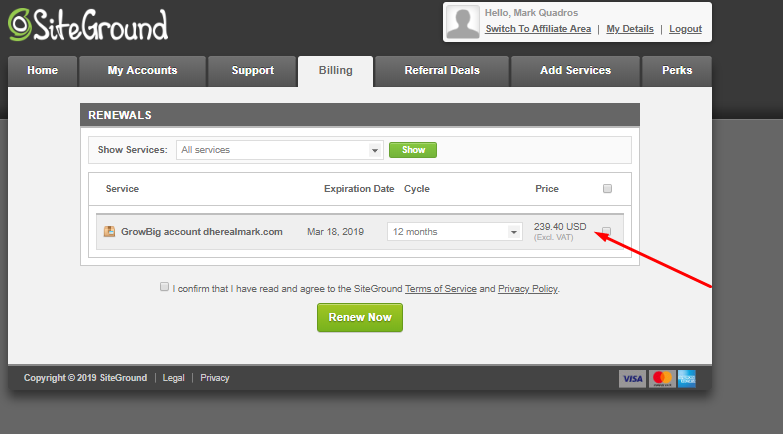This screenshot has height=434, width=783.
Task: Click the RENEWALS section heading
Action: (x=120, y=115)
